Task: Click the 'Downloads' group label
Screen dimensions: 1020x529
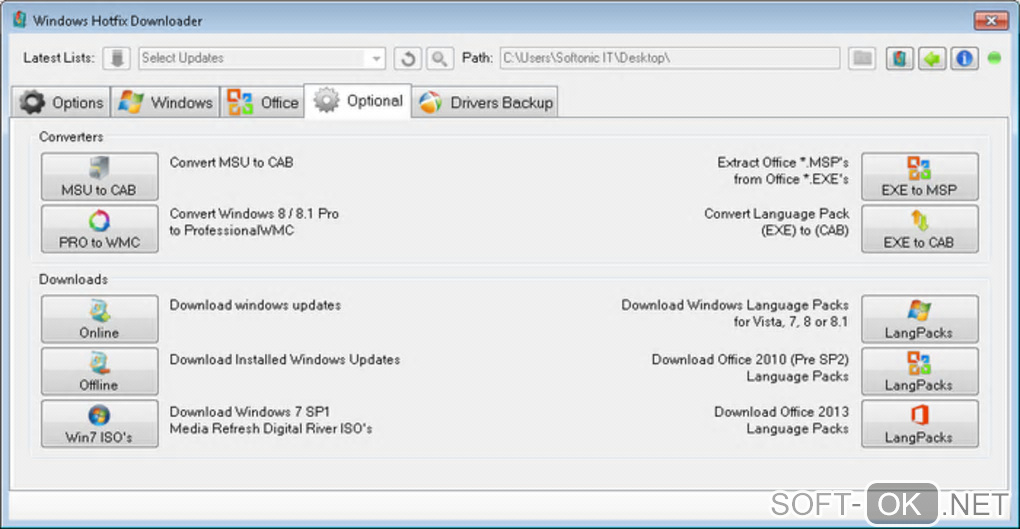Action: pos(73,279)
